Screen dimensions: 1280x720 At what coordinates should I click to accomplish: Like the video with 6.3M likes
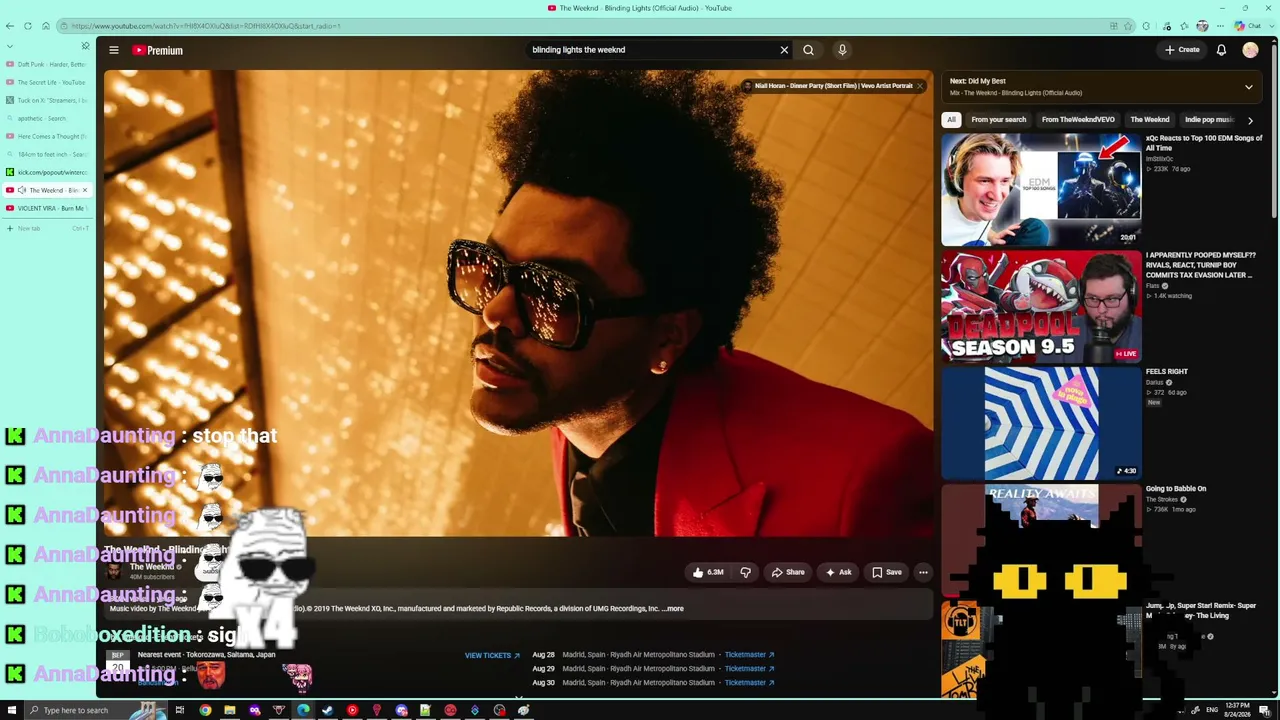pyautogui.click(x=708, y=572)
